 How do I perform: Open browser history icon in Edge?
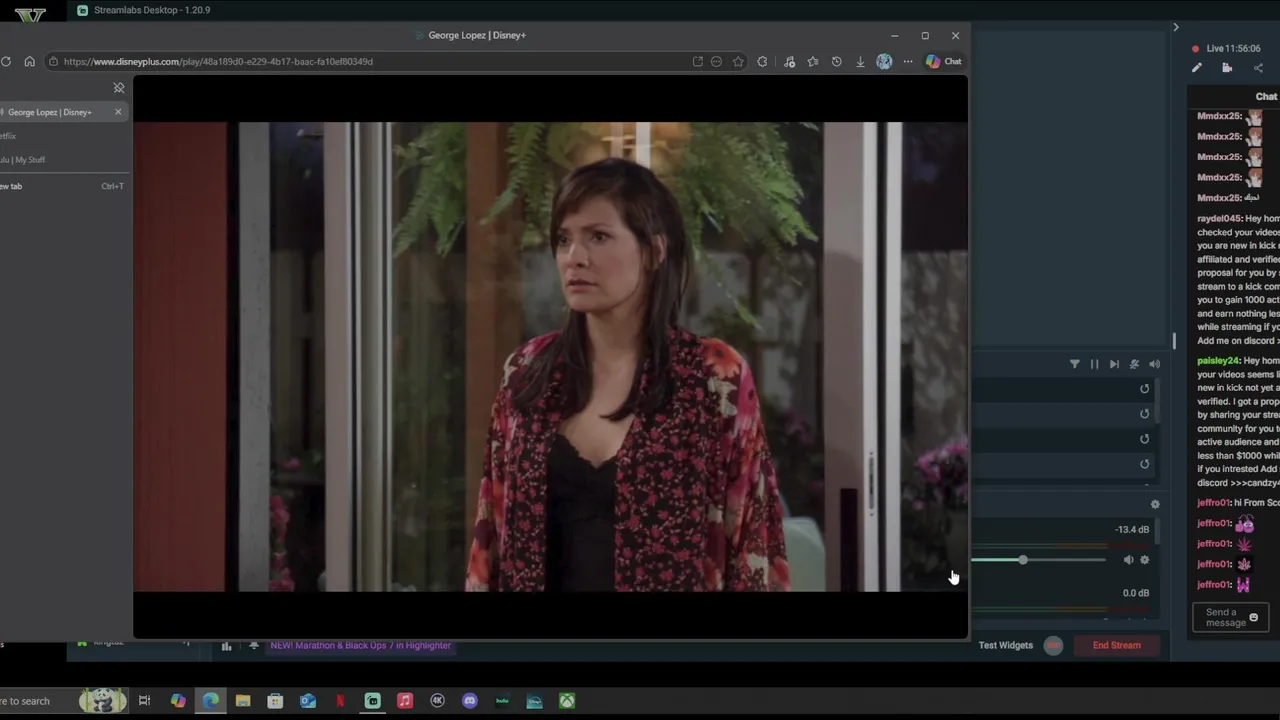point(837,61)
